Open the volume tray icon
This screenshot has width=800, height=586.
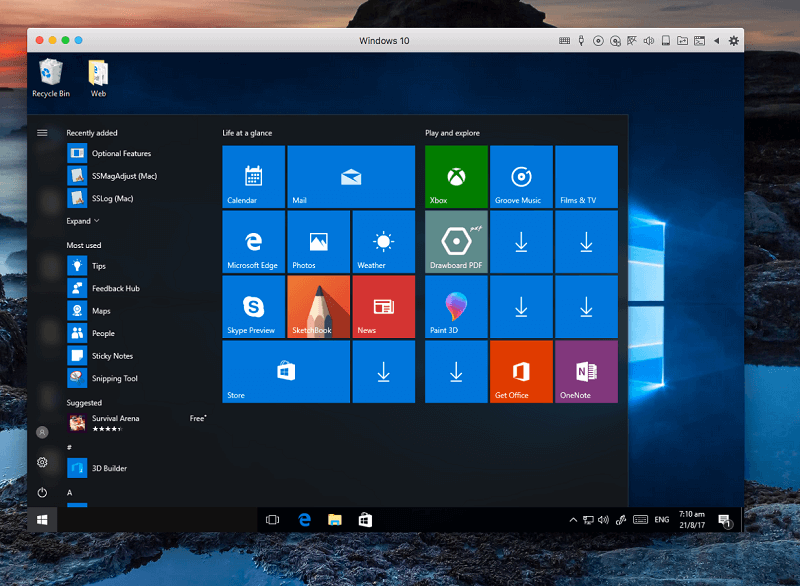[x=604, y=520]
